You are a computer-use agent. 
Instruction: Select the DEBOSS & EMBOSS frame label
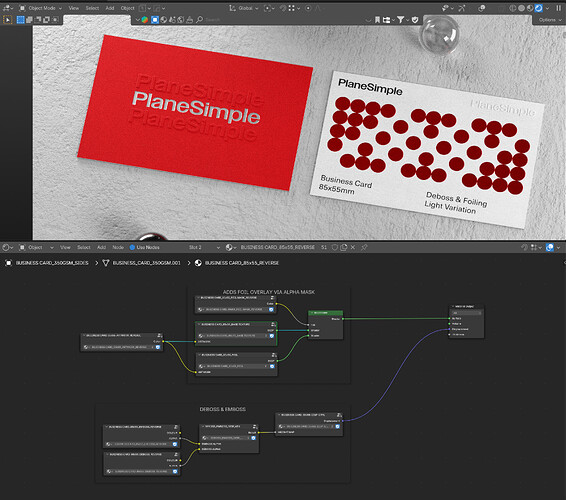[x=223, y=409]
